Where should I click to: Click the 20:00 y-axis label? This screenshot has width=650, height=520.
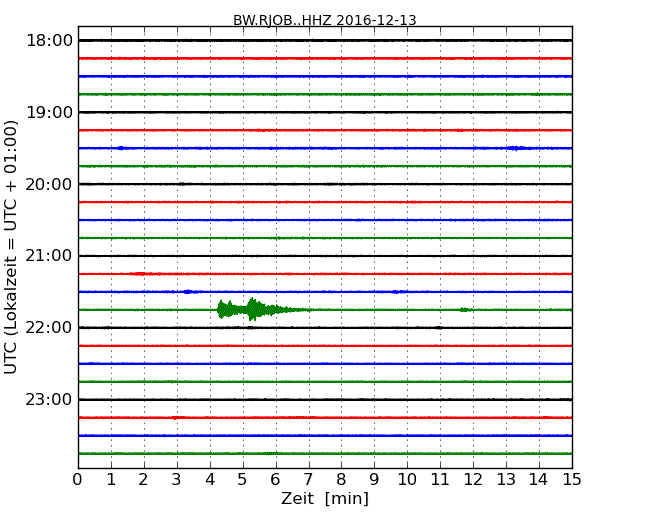49,184
